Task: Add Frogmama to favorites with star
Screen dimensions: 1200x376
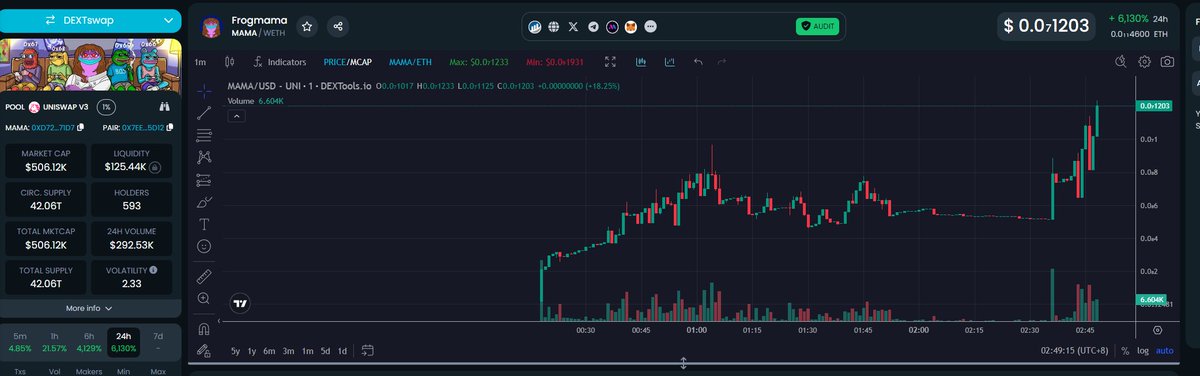Action: pyautogui.click(x=307, y=27)
